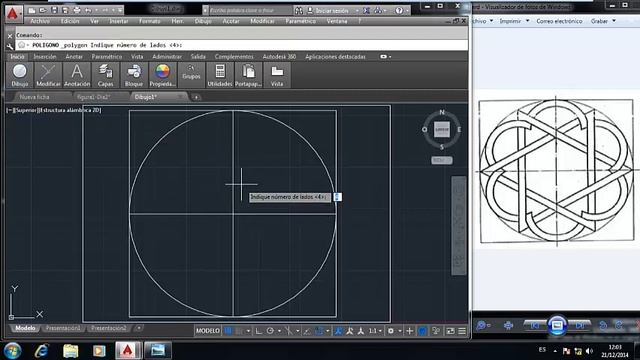
Task: Click Correo electrónico in Photo Viewer toolbar
Action: tap(559, 21)
